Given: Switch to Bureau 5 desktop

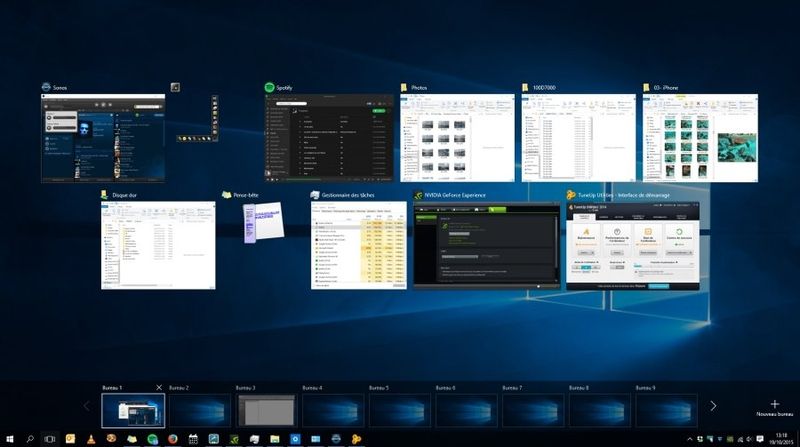Looking at the screenshot, I should [x=399, y=410].
